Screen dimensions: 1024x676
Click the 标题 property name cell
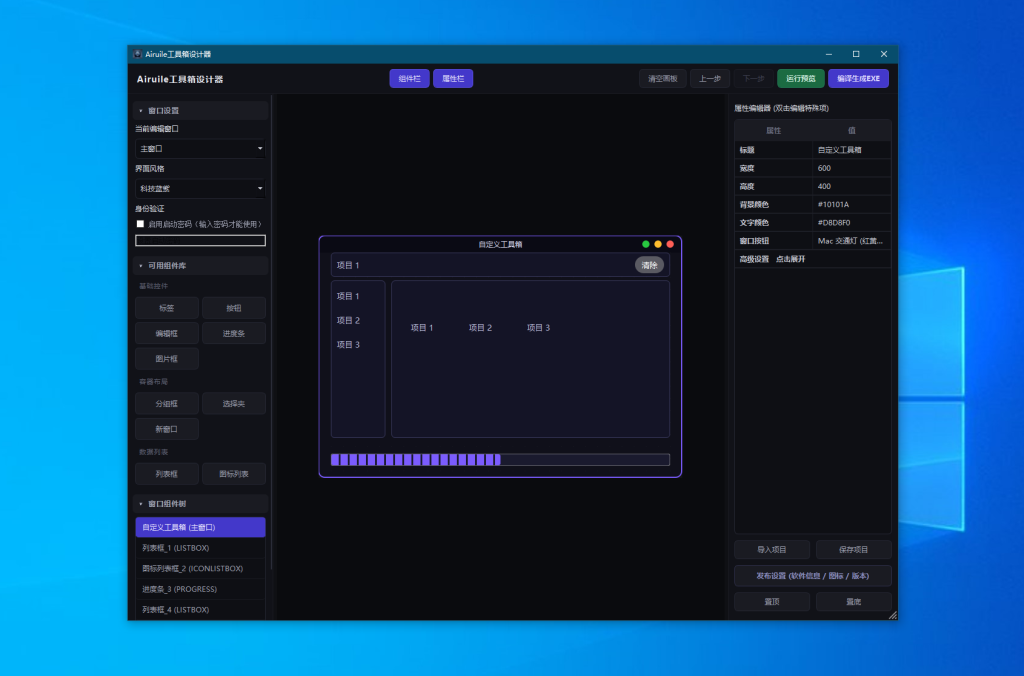point(774,150)
